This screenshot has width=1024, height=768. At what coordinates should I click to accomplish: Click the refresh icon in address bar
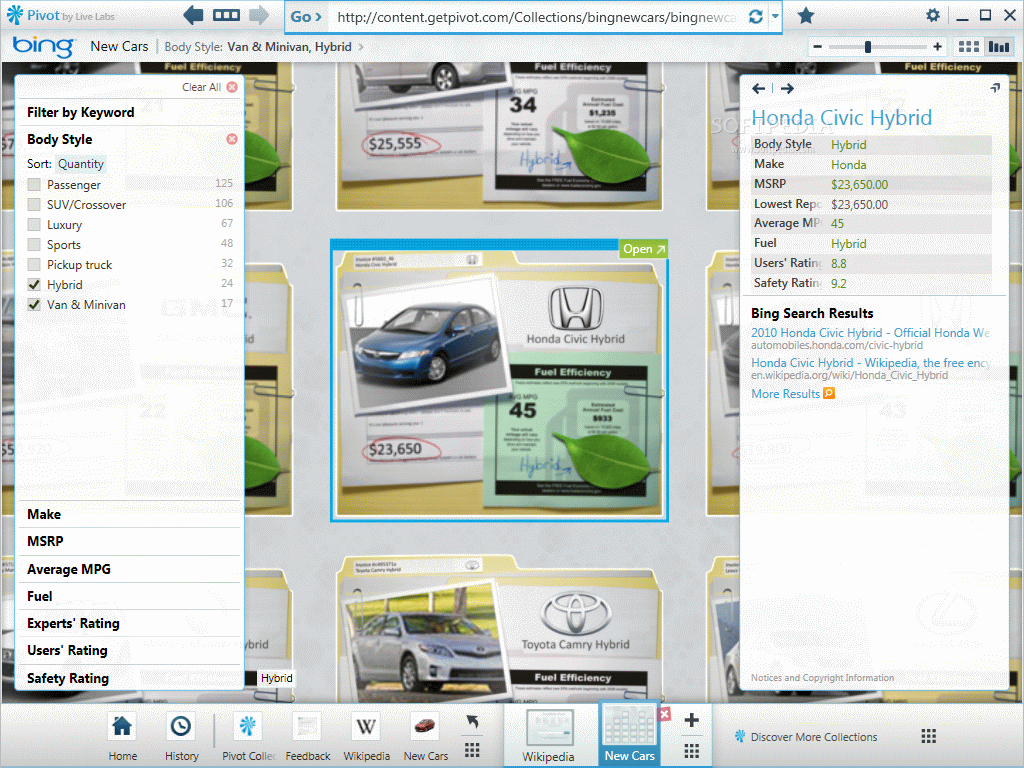click(756, 17)
